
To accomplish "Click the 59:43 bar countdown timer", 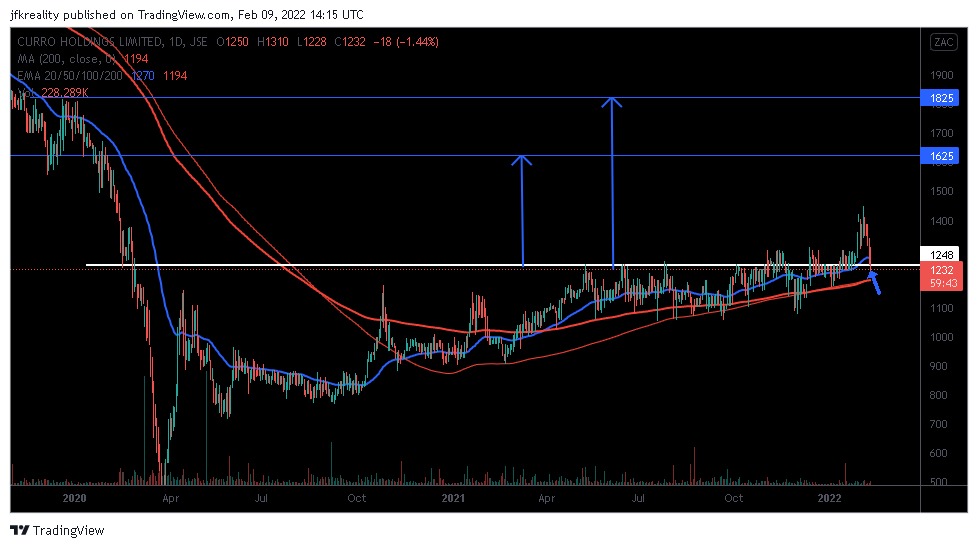I will 942,283.
